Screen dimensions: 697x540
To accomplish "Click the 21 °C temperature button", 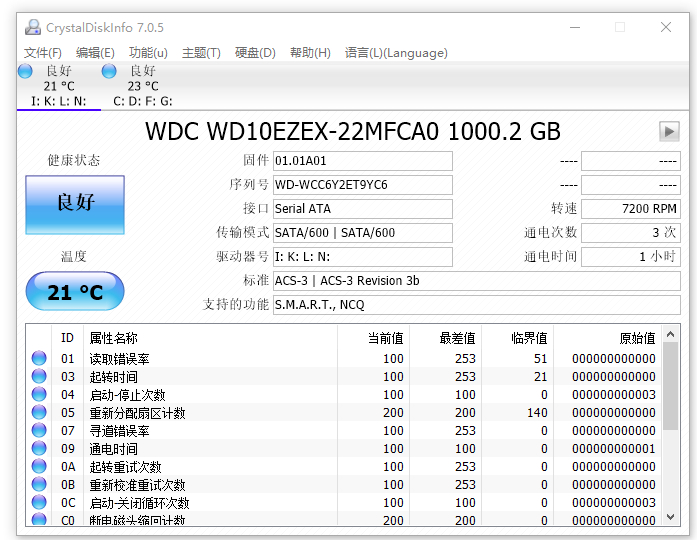I will 75,292.
